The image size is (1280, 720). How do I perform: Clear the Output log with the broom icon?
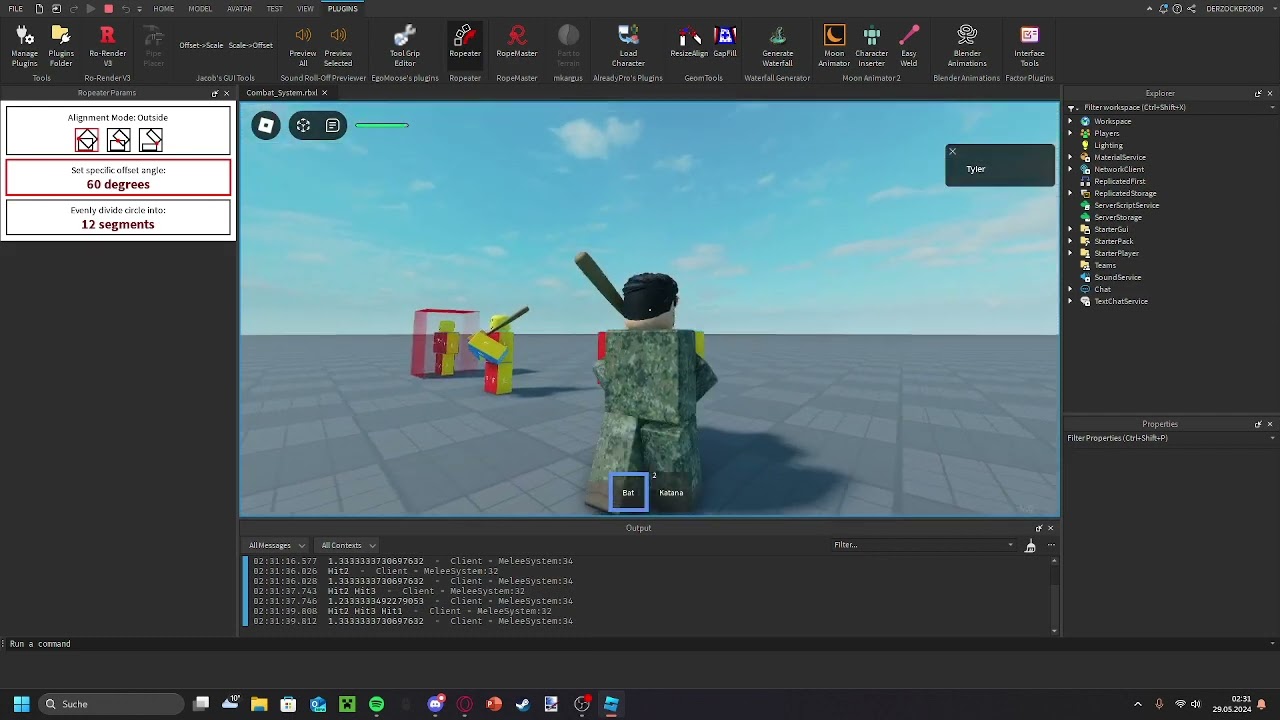(x=1030, y=545)
